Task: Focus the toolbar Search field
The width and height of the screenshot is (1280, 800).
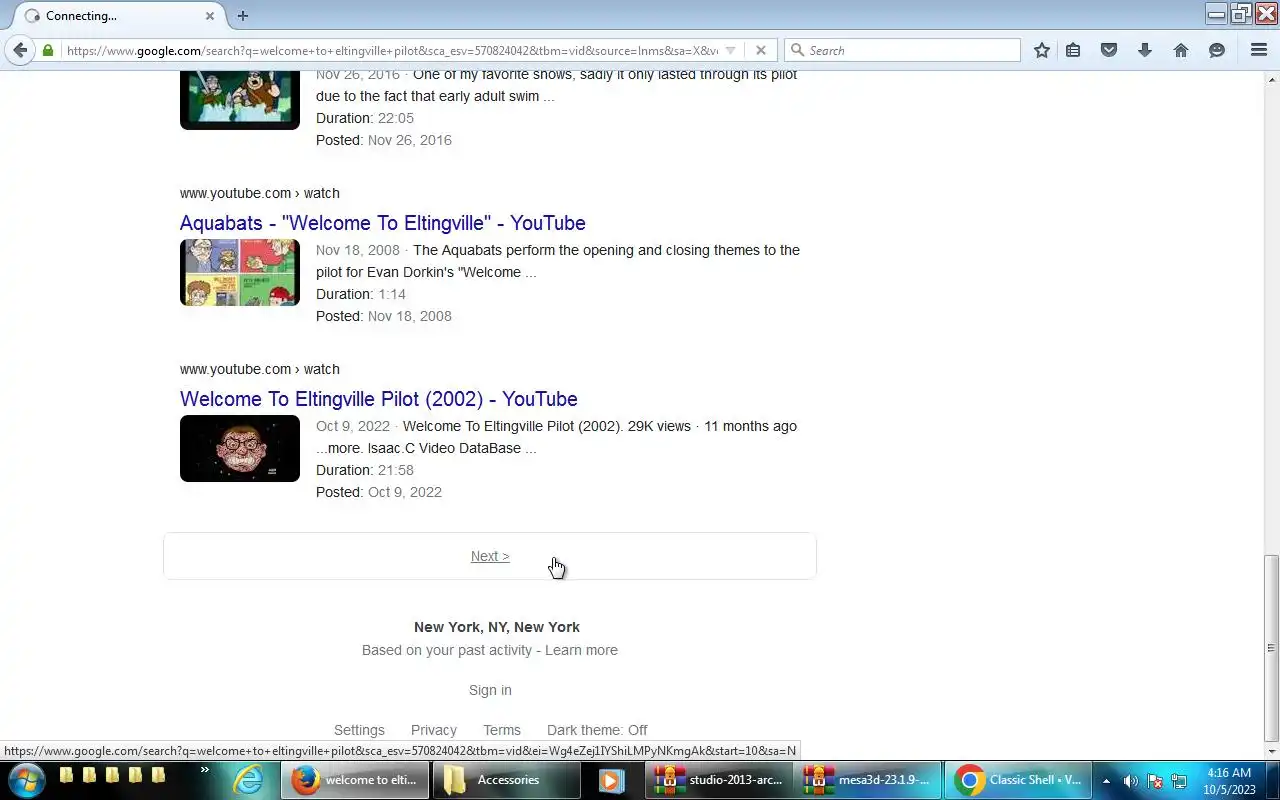Action: (x=903, y=50)
